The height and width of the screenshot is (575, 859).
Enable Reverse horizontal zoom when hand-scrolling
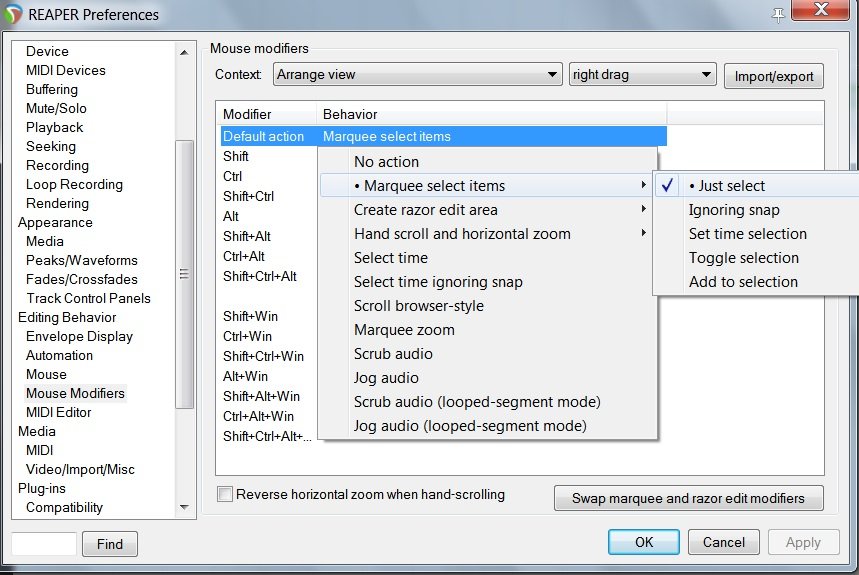[x=225, y=494]
